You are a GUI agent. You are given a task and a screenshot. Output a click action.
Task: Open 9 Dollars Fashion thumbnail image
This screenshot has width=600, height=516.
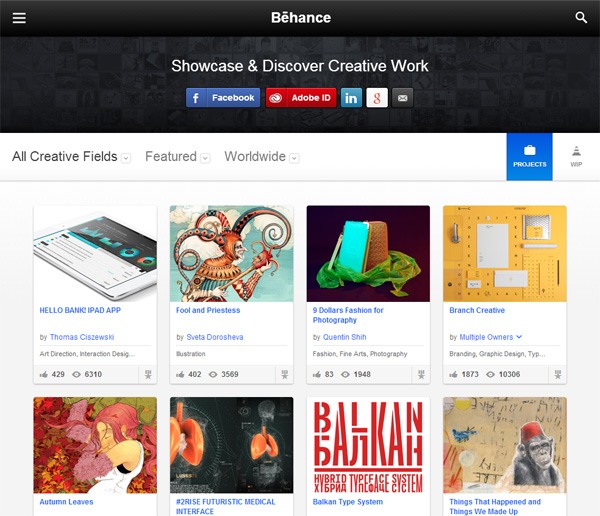pos(368,254)
